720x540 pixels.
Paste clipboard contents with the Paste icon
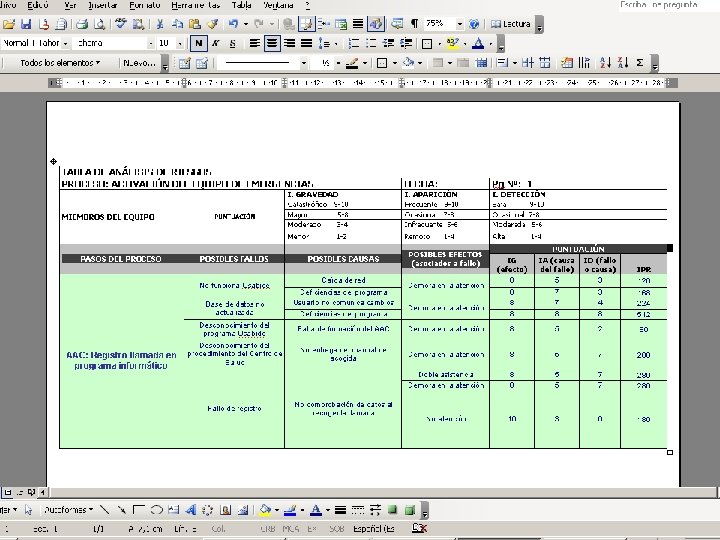pyautogui.click(x=195, y=24)
